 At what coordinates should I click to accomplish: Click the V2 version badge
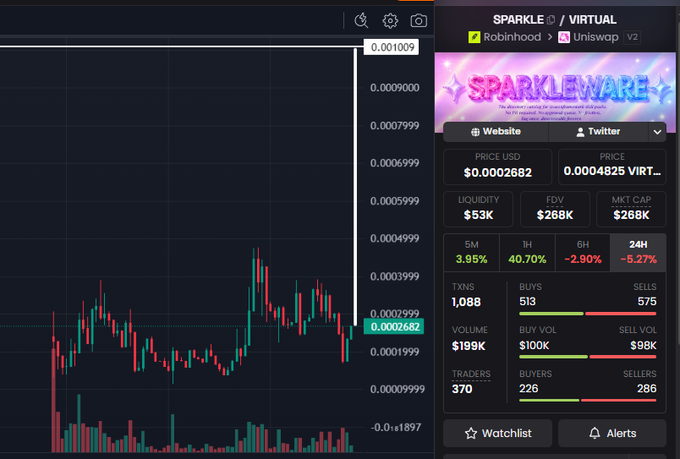point(632,37)
